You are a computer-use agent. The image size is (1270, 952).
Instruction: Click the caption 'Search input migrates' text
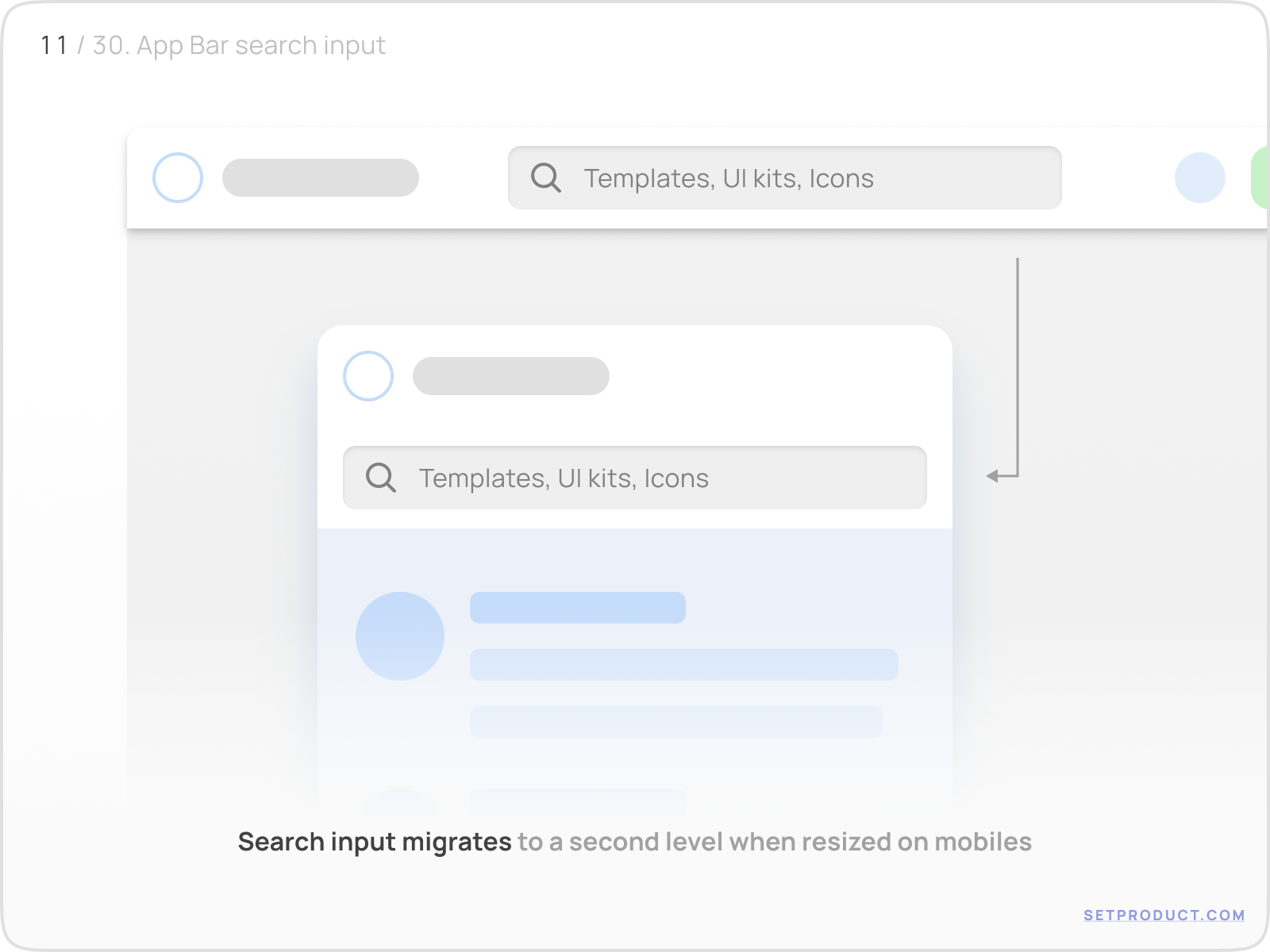point(373,842)
